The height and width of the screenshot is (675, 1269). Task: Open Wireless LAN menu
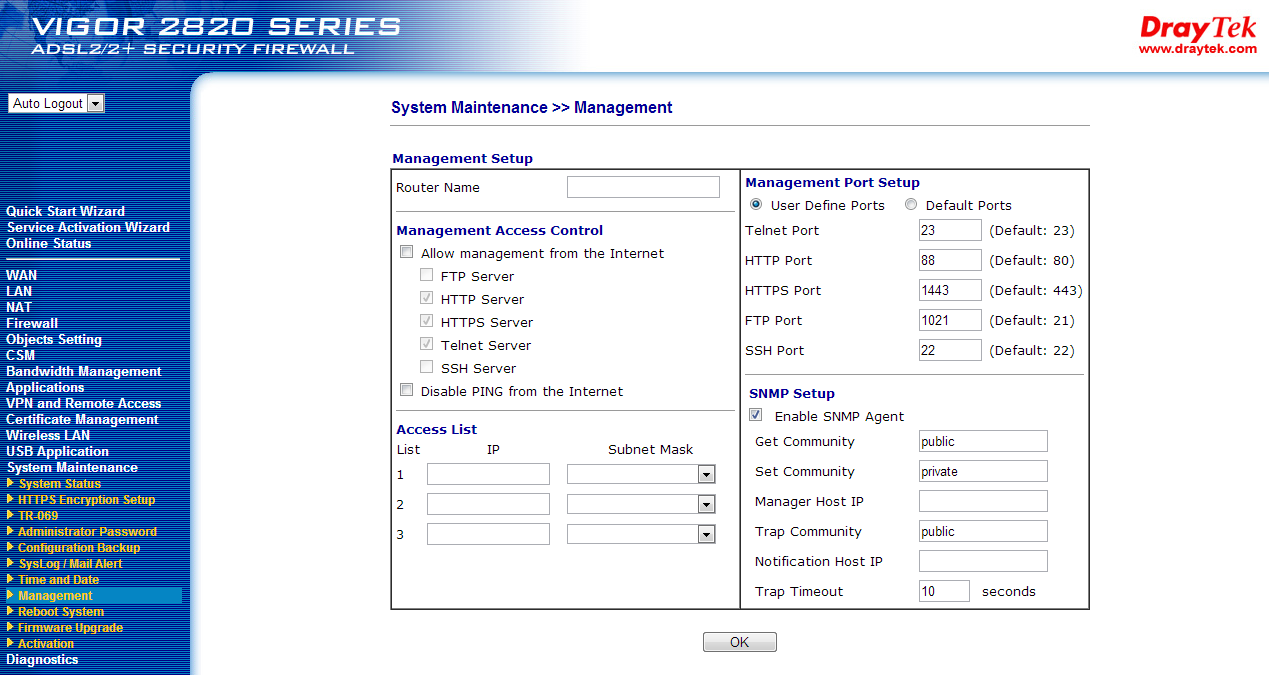[x=48, y=435]
